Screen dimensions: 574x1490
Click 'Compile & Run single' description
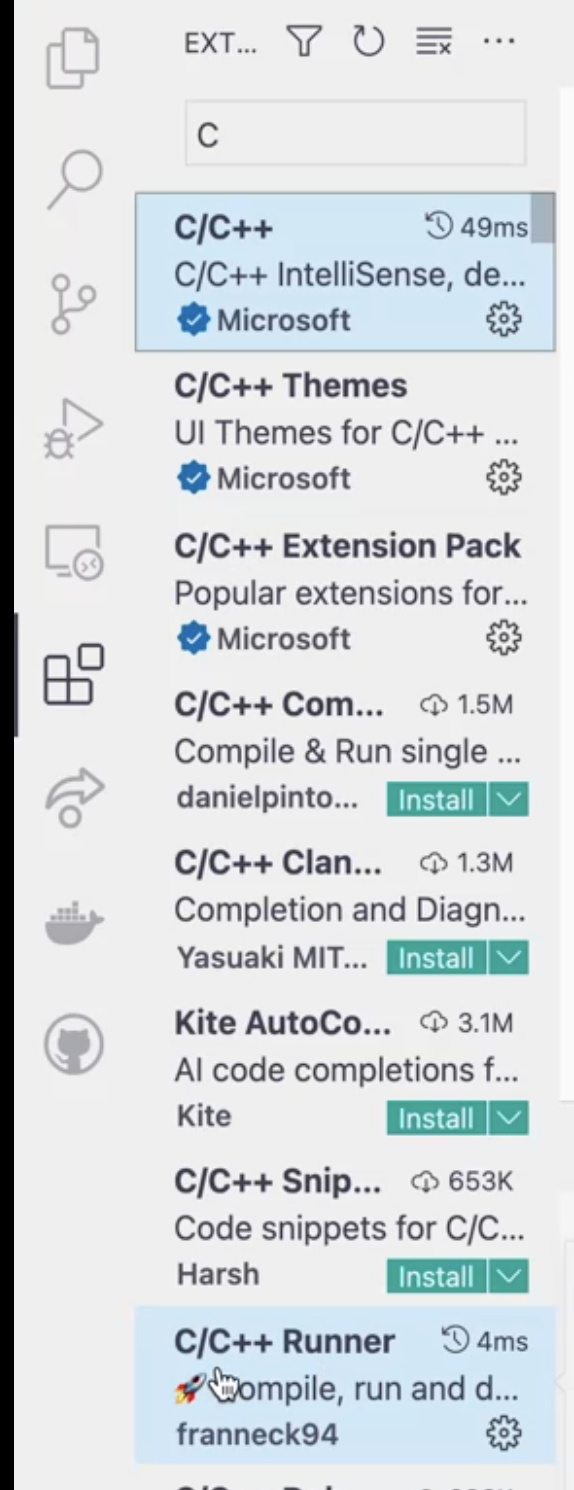[x=348, y=752]
